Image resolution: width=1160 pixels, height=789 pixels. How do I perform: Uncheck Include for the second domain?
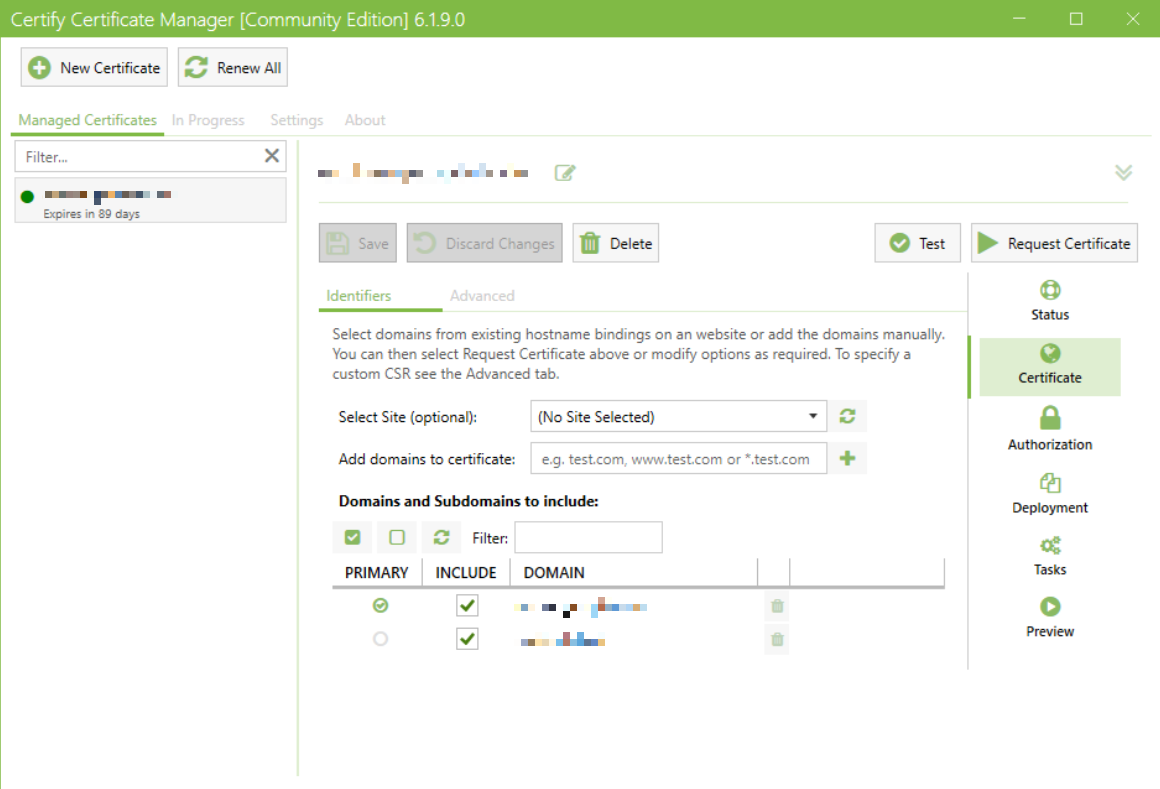[x=467, y=639]
